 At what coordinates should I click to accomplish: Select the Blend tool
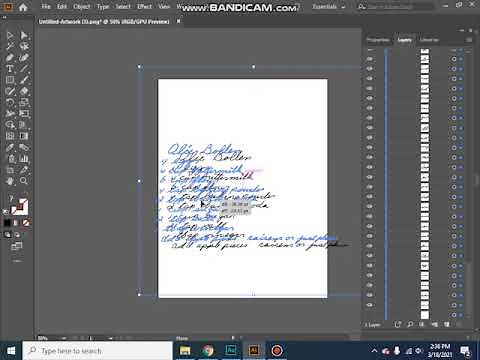(x=24, y=147)
